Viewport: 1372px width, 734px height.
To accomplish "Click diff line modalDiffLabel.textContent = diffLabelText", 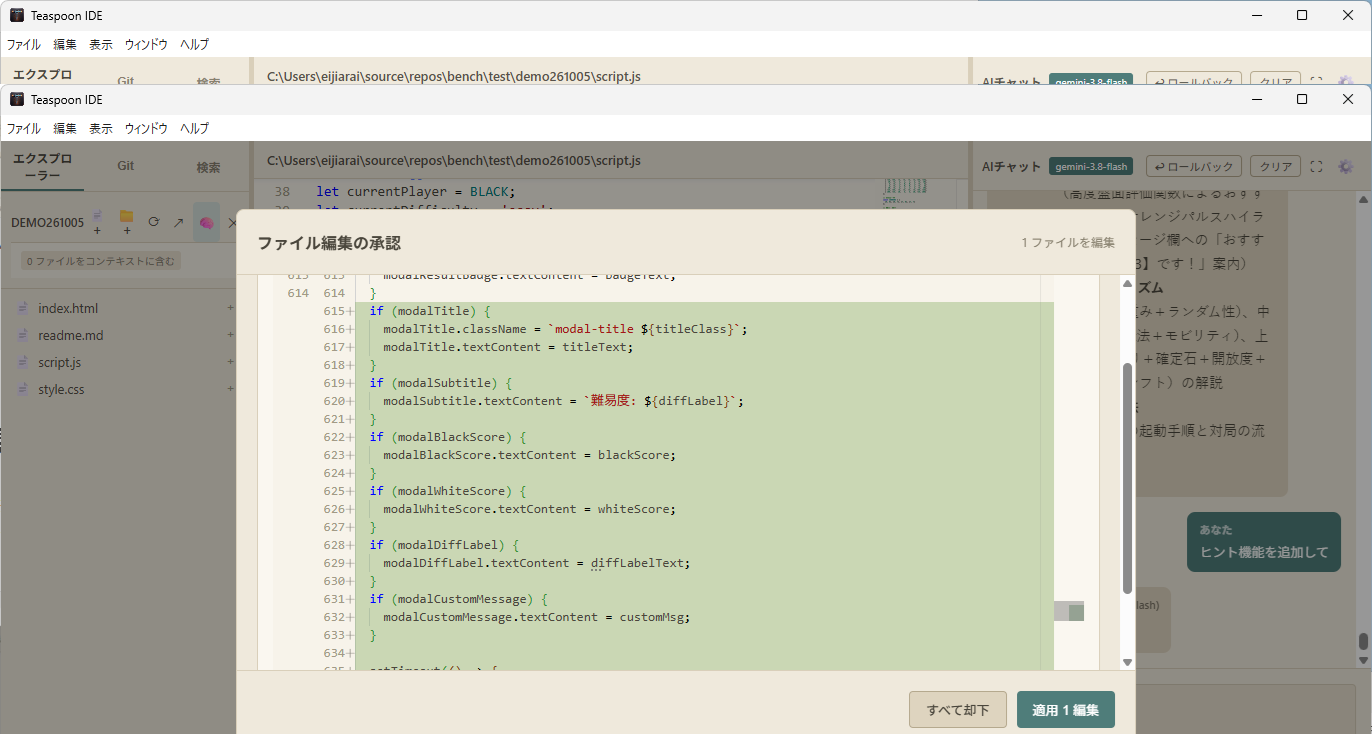I will pyautogui.click(x=536, y=563).
